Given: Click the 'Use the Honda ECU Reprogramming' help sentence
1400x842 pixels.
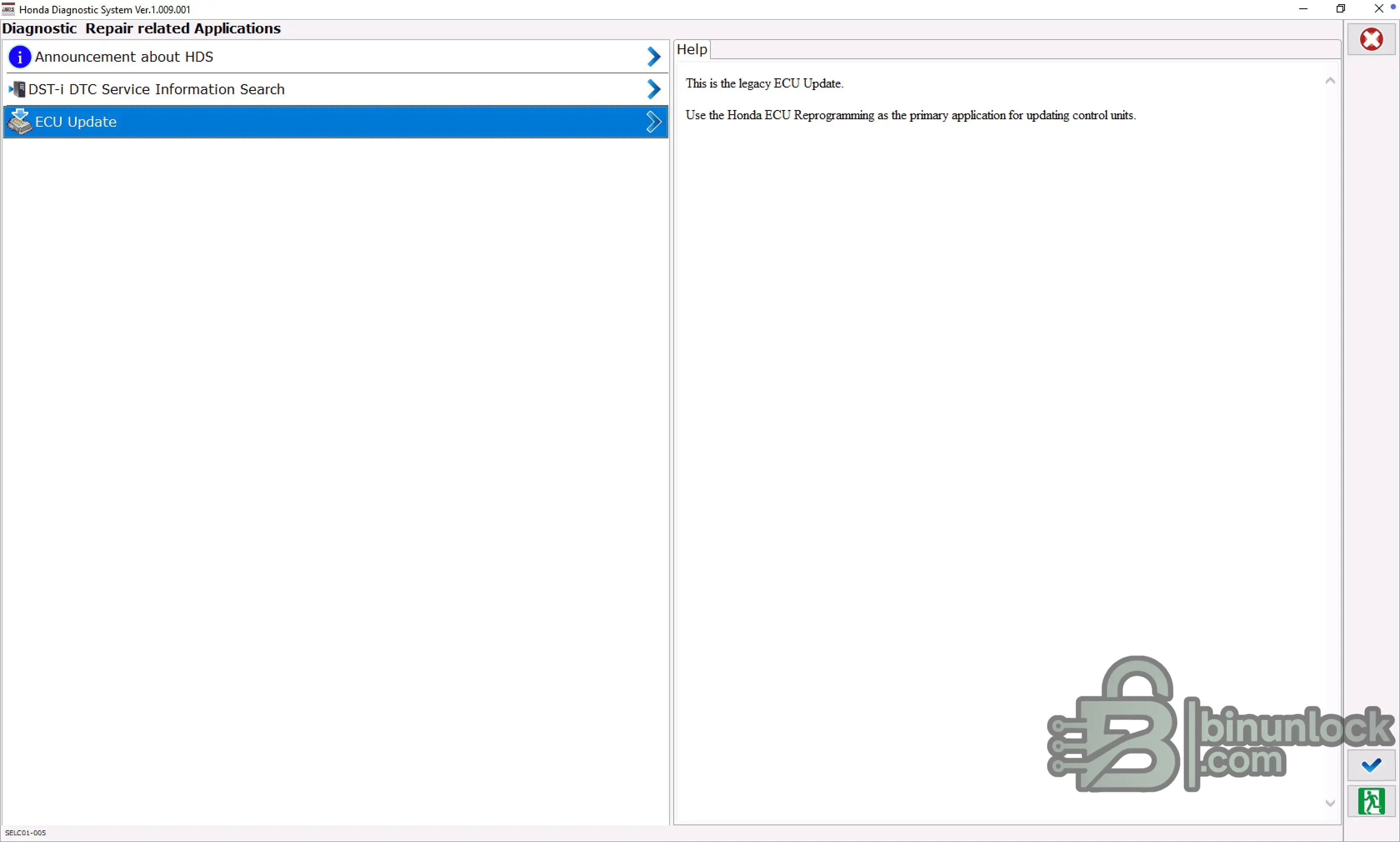Looking at the screenshot, I should coord(911,115).
